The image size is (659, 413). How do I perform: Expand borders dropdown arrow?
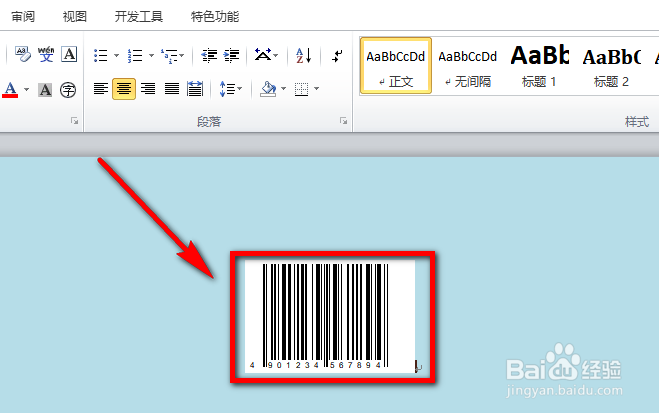[x=316, y=89]
